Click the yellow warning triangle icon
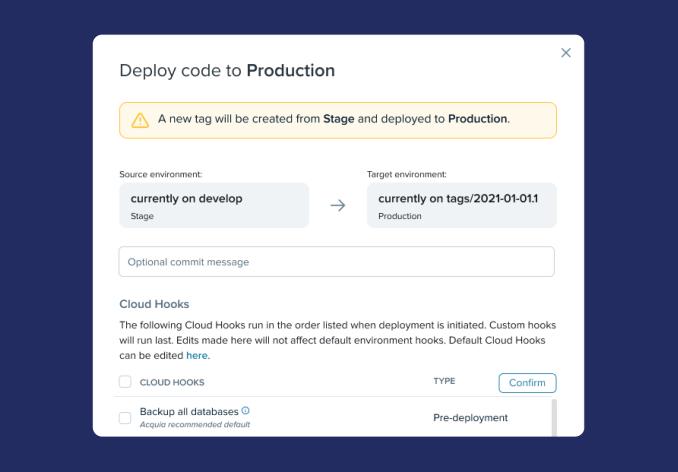Viewport: 678px width, 472px height. [x=140, y=120]
